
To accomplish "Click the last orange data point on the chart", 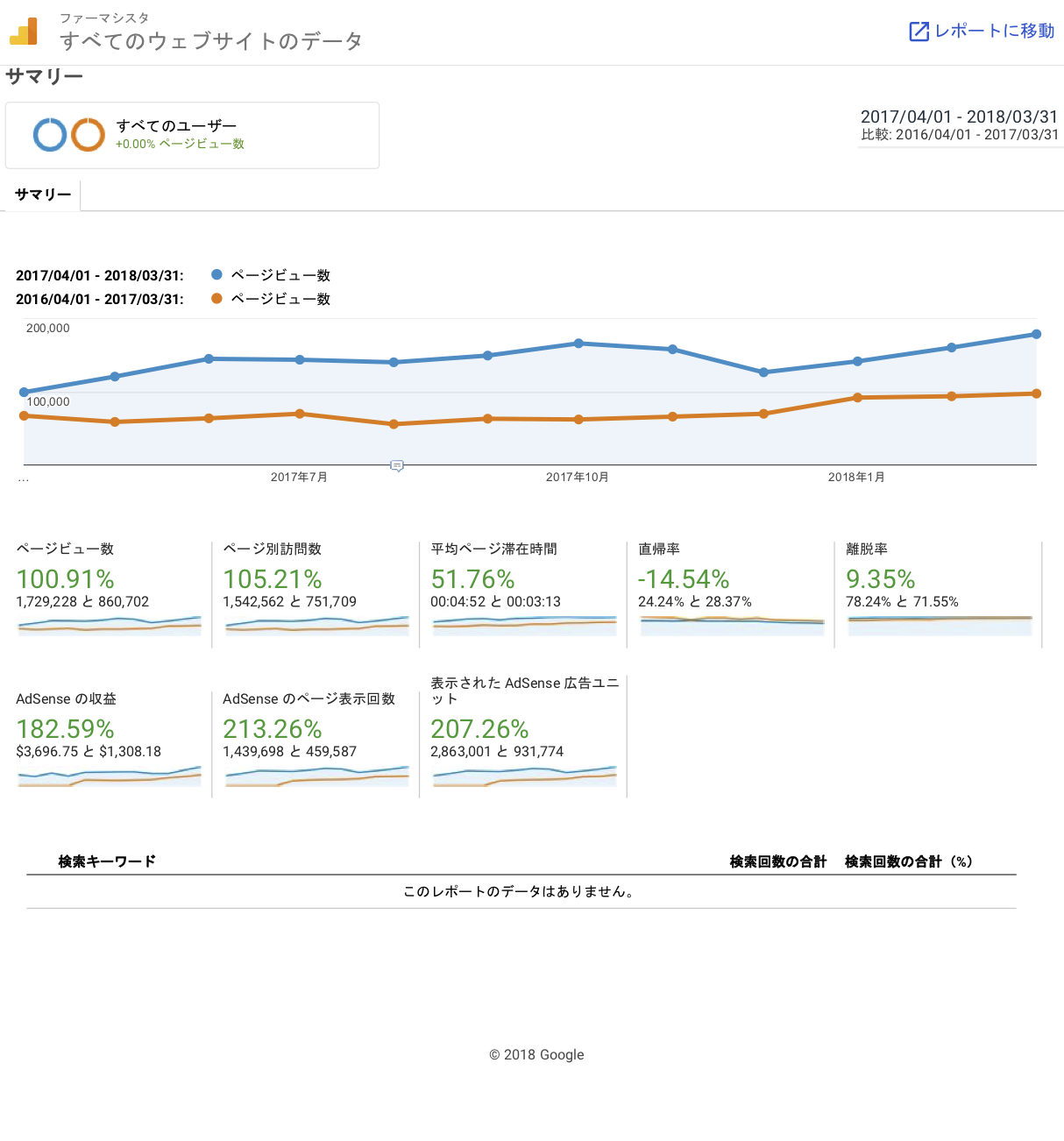I will [x=1036, y=393].
